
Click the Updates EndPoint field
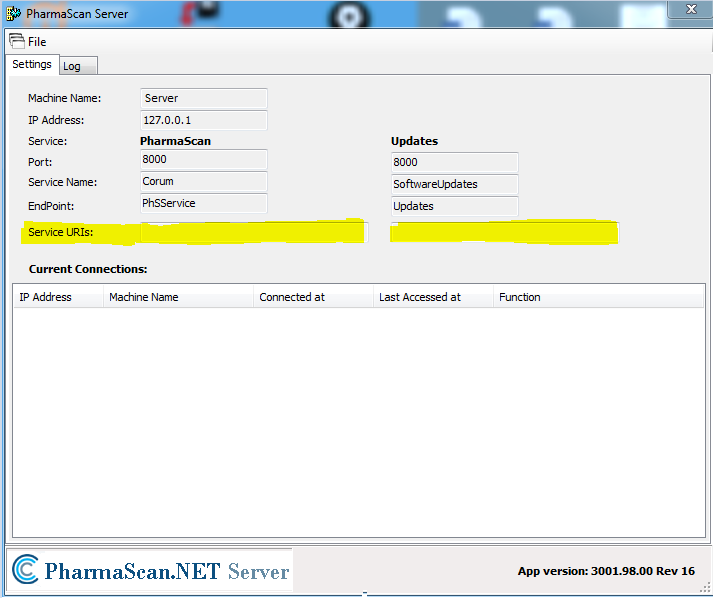click(x=454, y=206)
